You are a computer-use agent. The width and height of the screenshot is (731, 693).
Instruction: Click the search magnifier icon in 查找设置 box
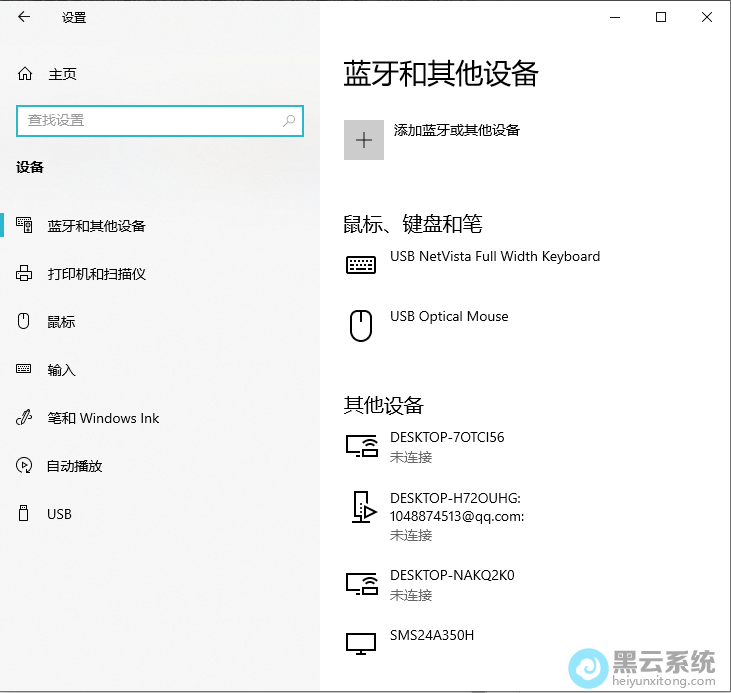coord(289,121)
